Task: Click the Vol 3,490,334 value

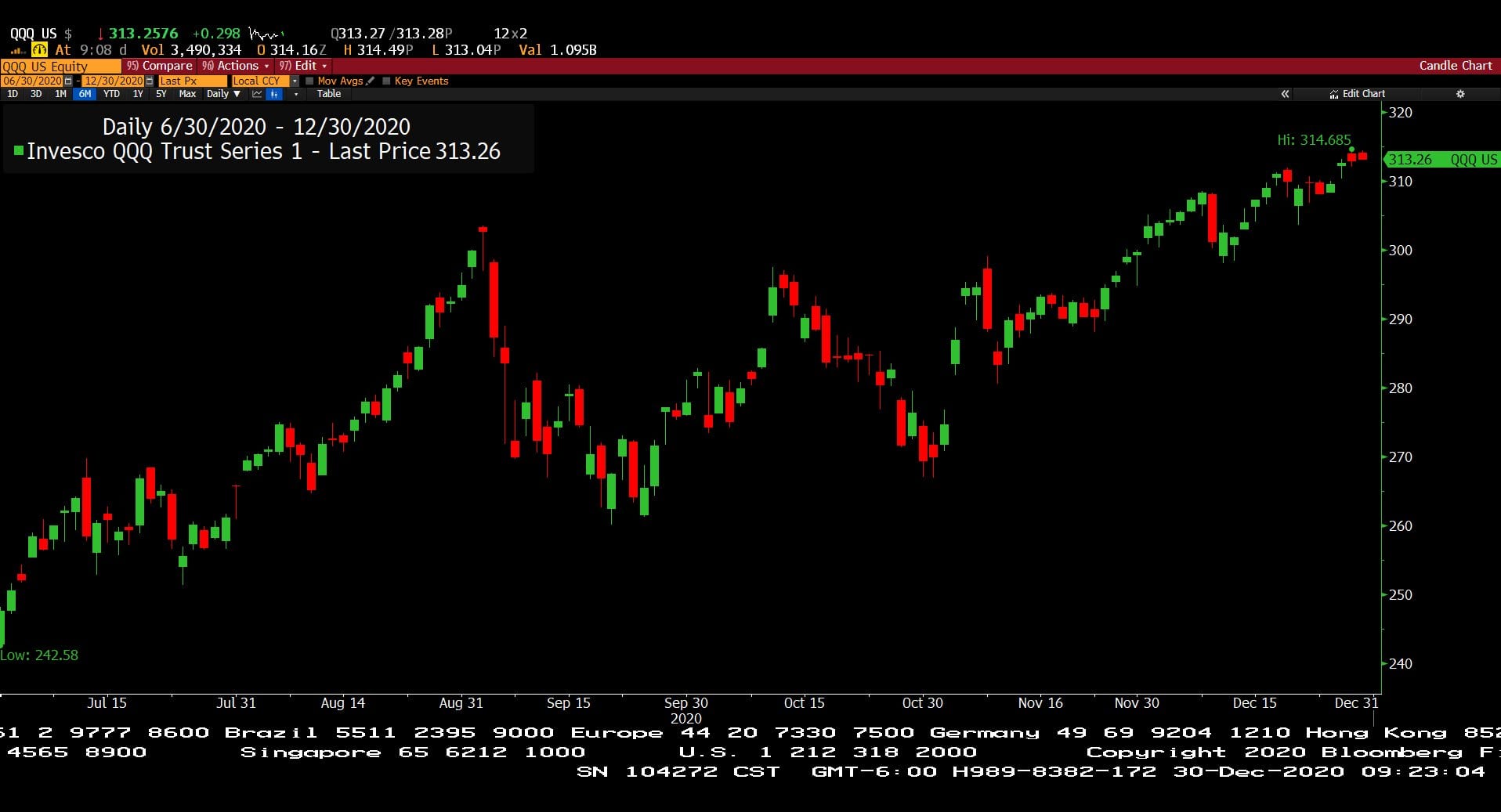Action: (x=191, y=50)
